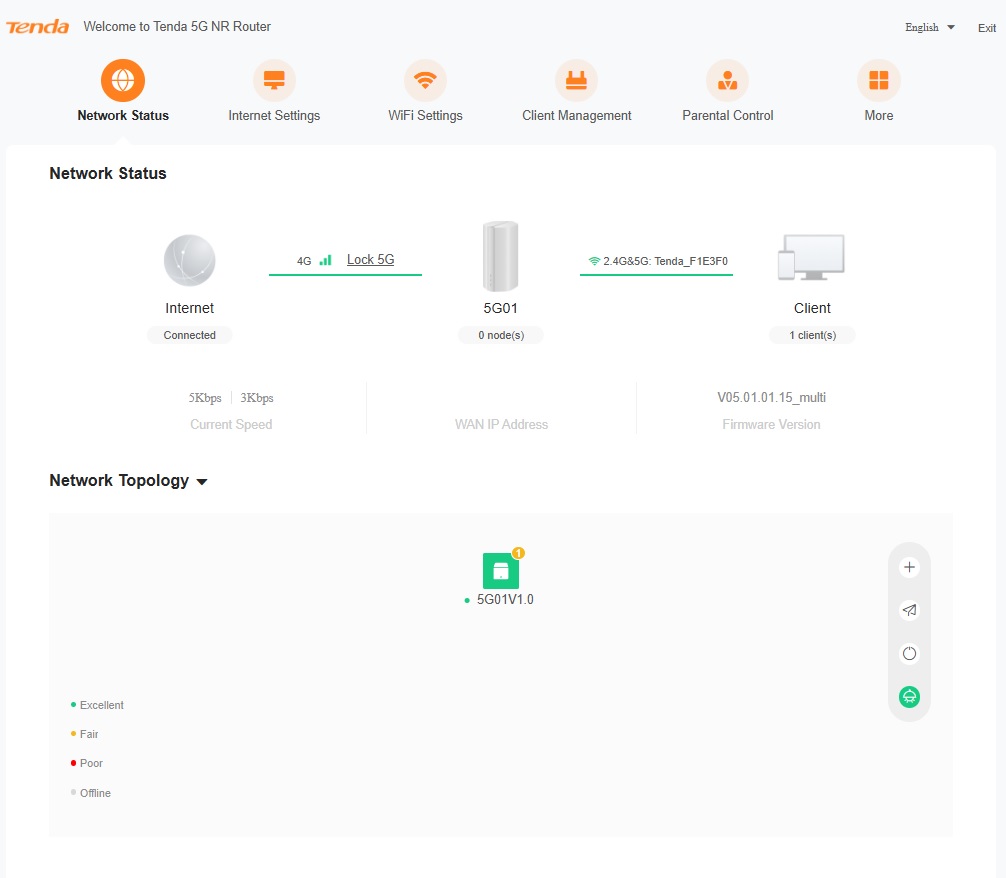Go to Client Management tab label
Viewport: 1006px width, 878px height.
577,116
